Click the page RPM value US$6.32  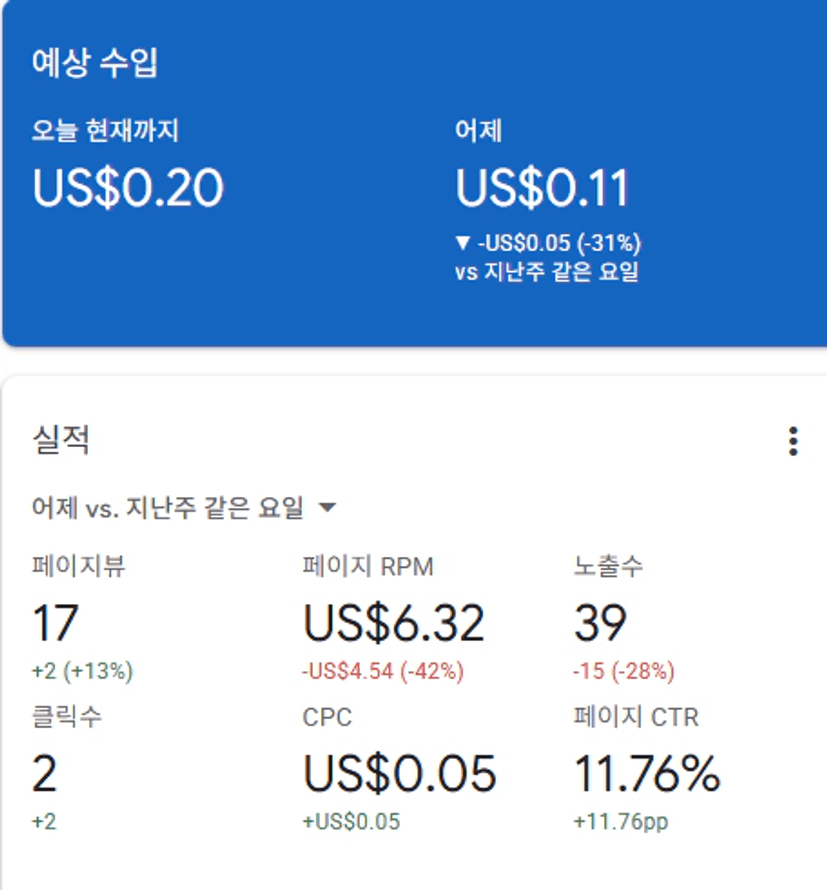(x=394, y=624)
